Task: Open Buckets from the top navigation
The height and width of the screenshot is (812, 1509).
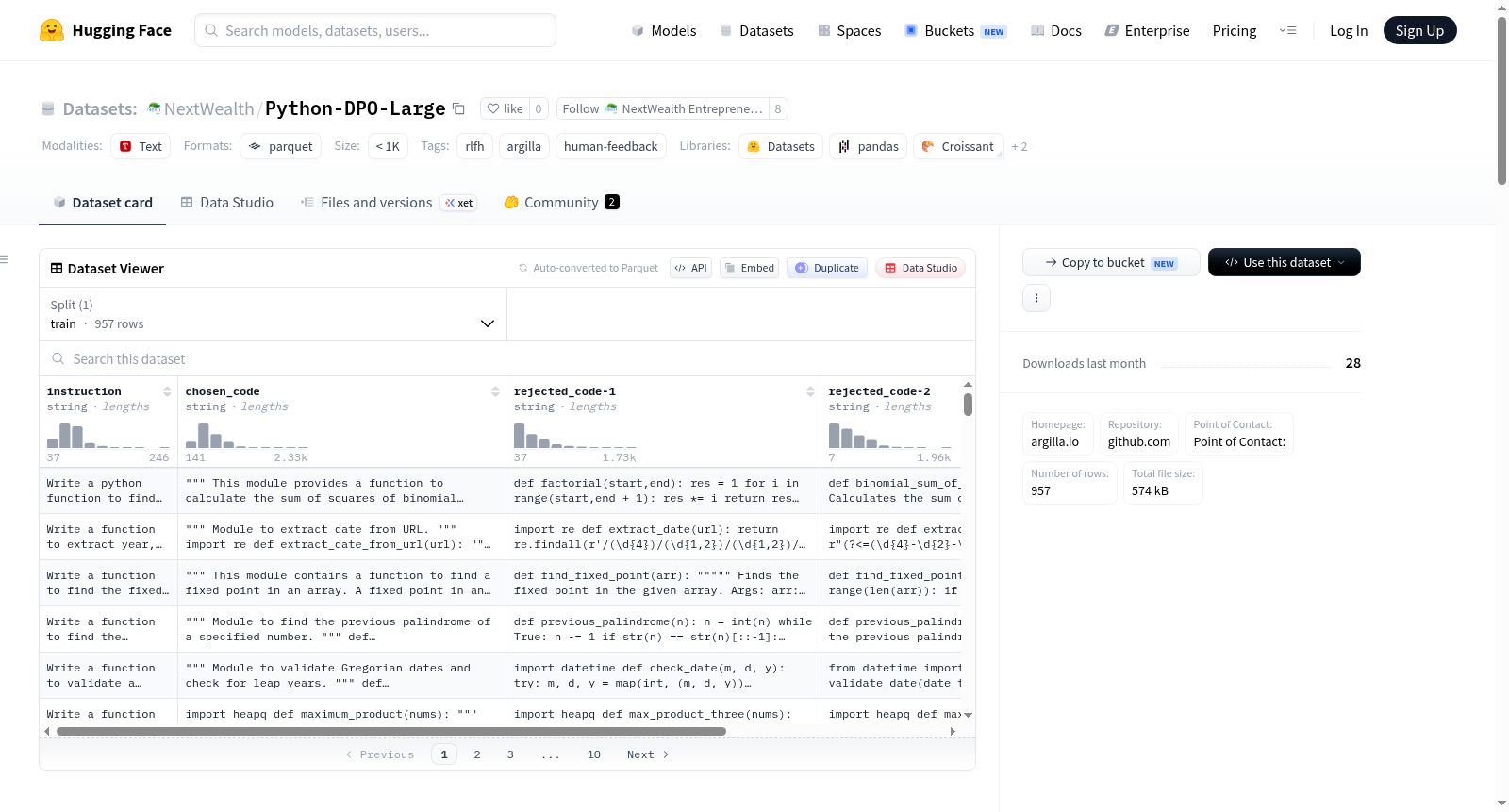Action: (955, 30)
